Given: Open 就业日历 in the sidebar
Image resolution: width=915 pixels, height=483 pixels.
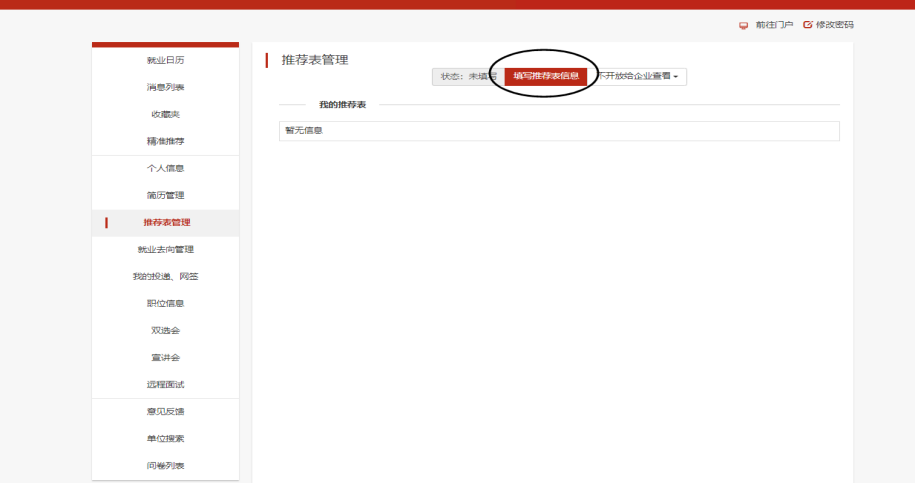Looking at the screenshot, I should click(165, 60).
